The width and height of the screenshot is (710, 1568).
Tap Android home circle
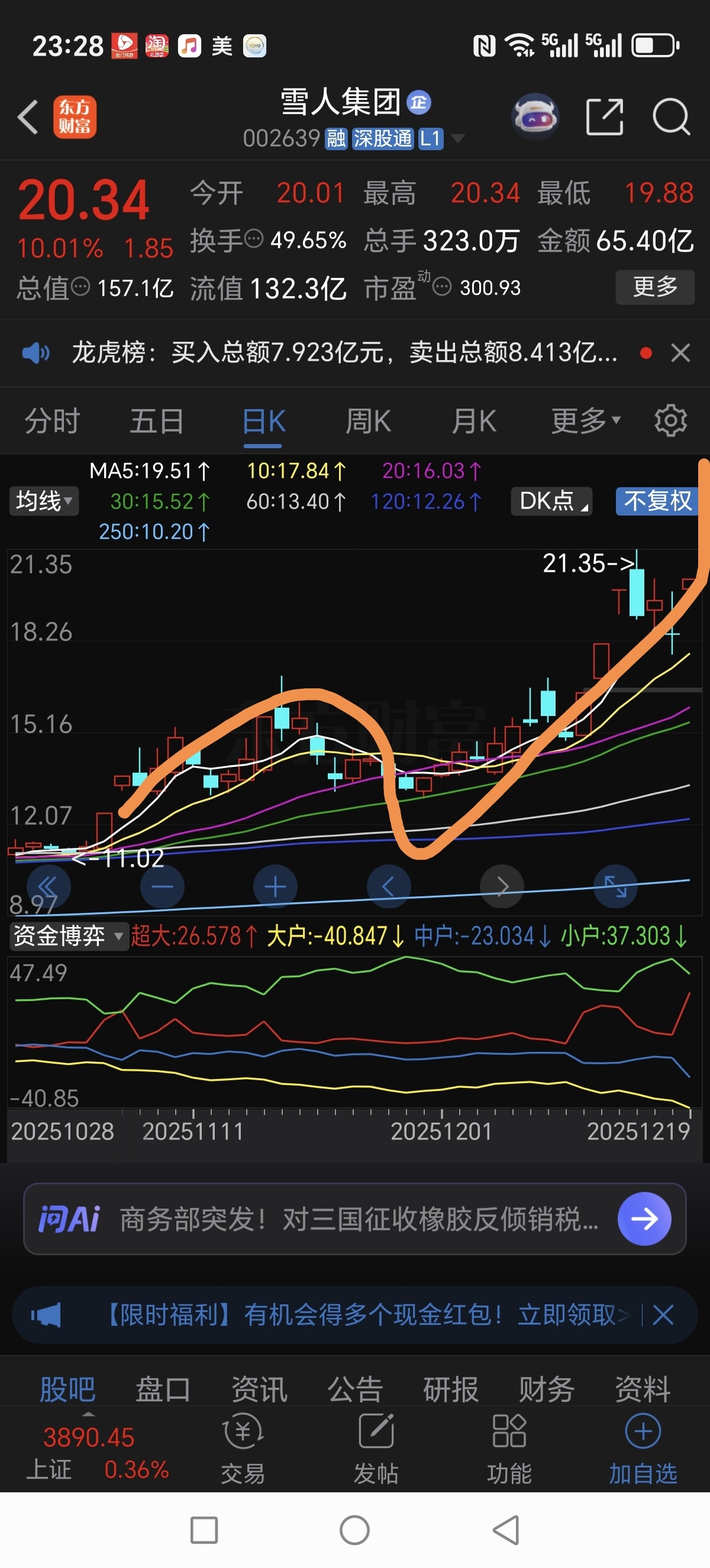[355, 1530]
